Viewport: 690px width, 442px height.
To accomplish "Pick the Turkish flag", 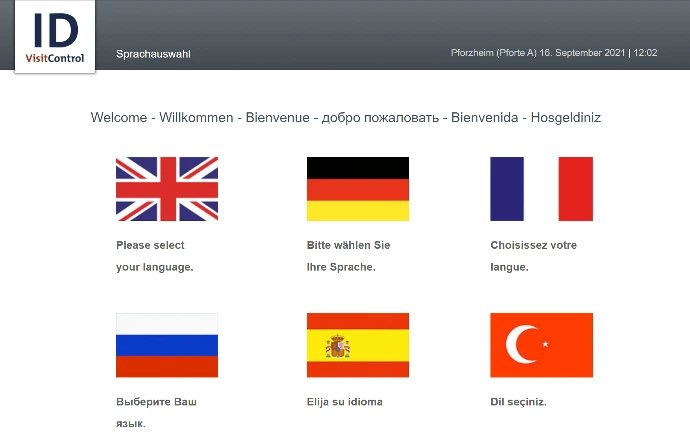I will click(541, 345).
